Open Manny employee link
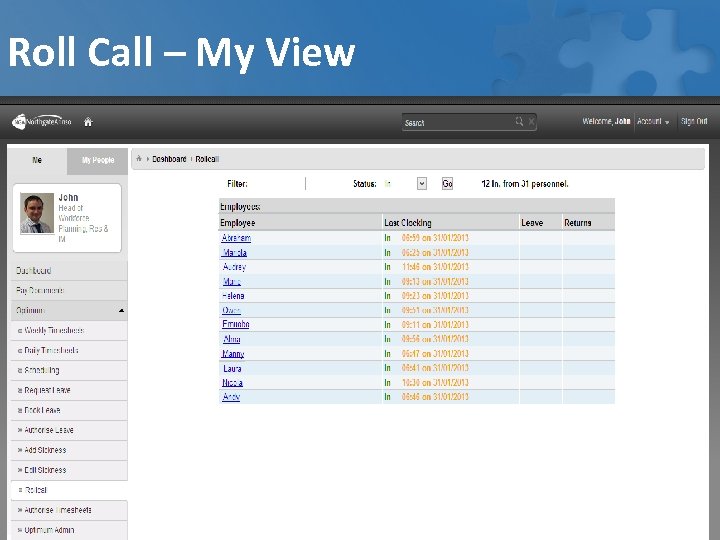The width and height of the screenshot is (720, 540). point(233,354)
